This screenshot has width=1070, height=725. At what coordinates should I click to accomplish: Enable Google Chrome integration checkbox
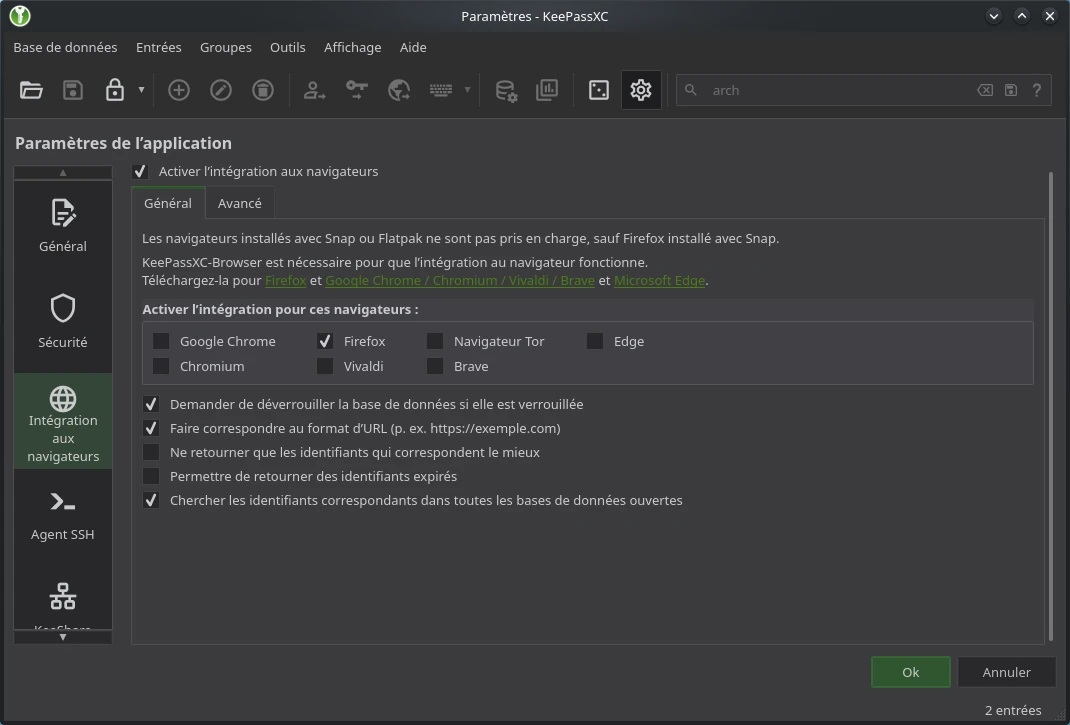tap(161, 341)
